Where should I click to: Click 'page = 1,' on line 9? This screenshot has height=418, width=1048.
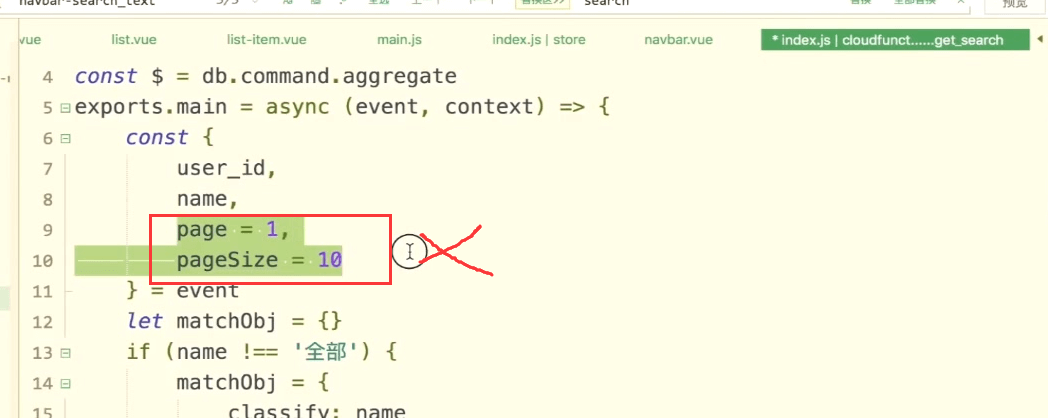(233, 230)
